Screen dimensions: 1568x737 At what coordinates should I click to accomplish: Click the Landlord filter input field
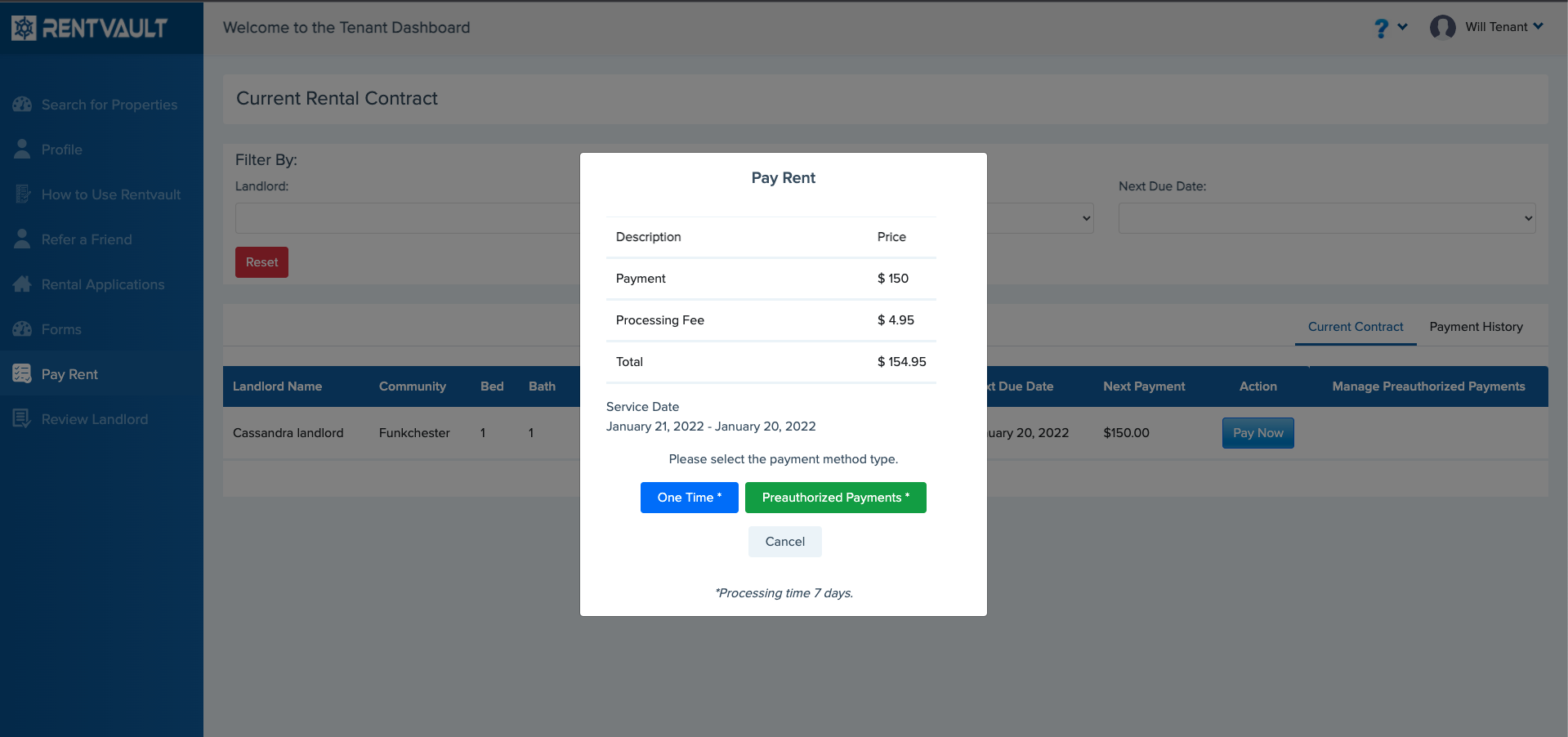407,218
